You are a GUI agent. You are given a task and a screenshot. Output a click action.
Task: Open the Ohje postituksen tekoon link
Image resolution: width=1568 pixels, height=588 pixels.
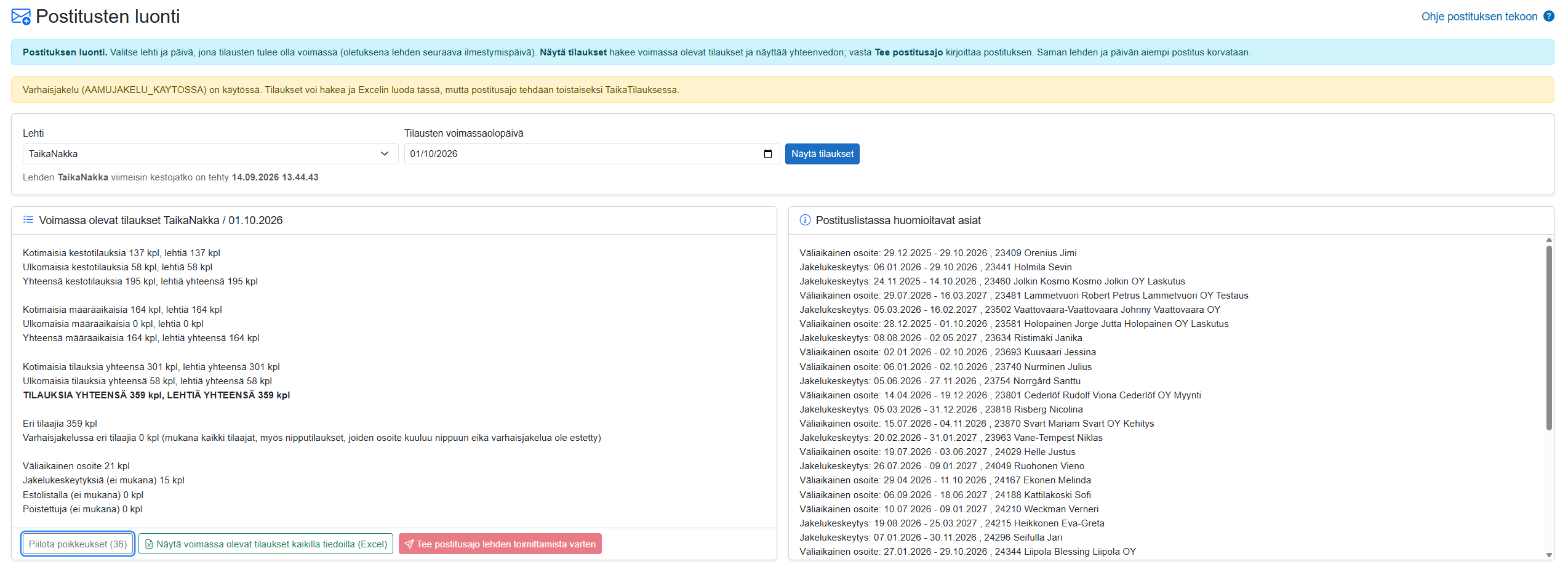1479,17
